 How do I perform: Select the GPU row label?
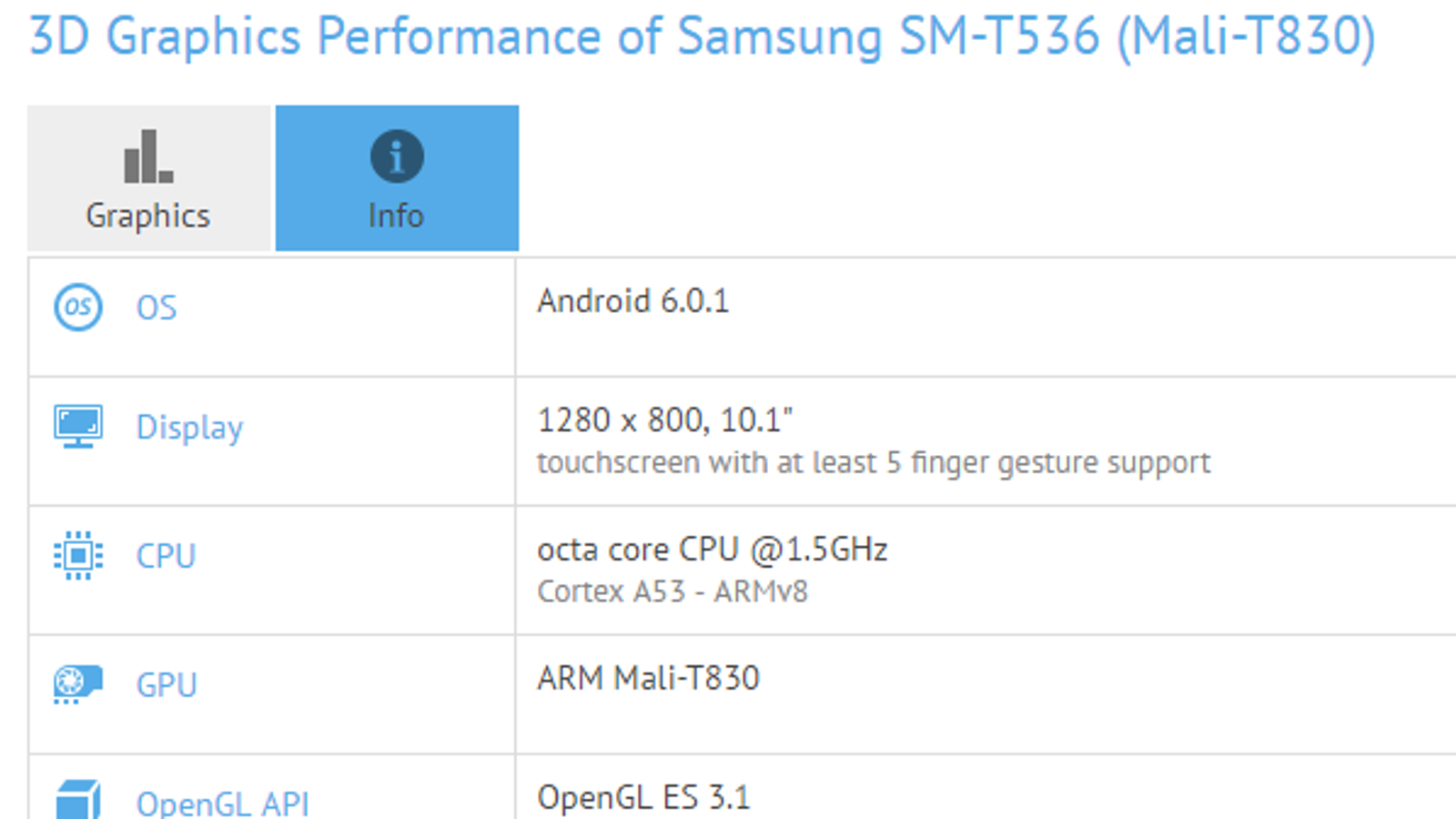[167, 684]
